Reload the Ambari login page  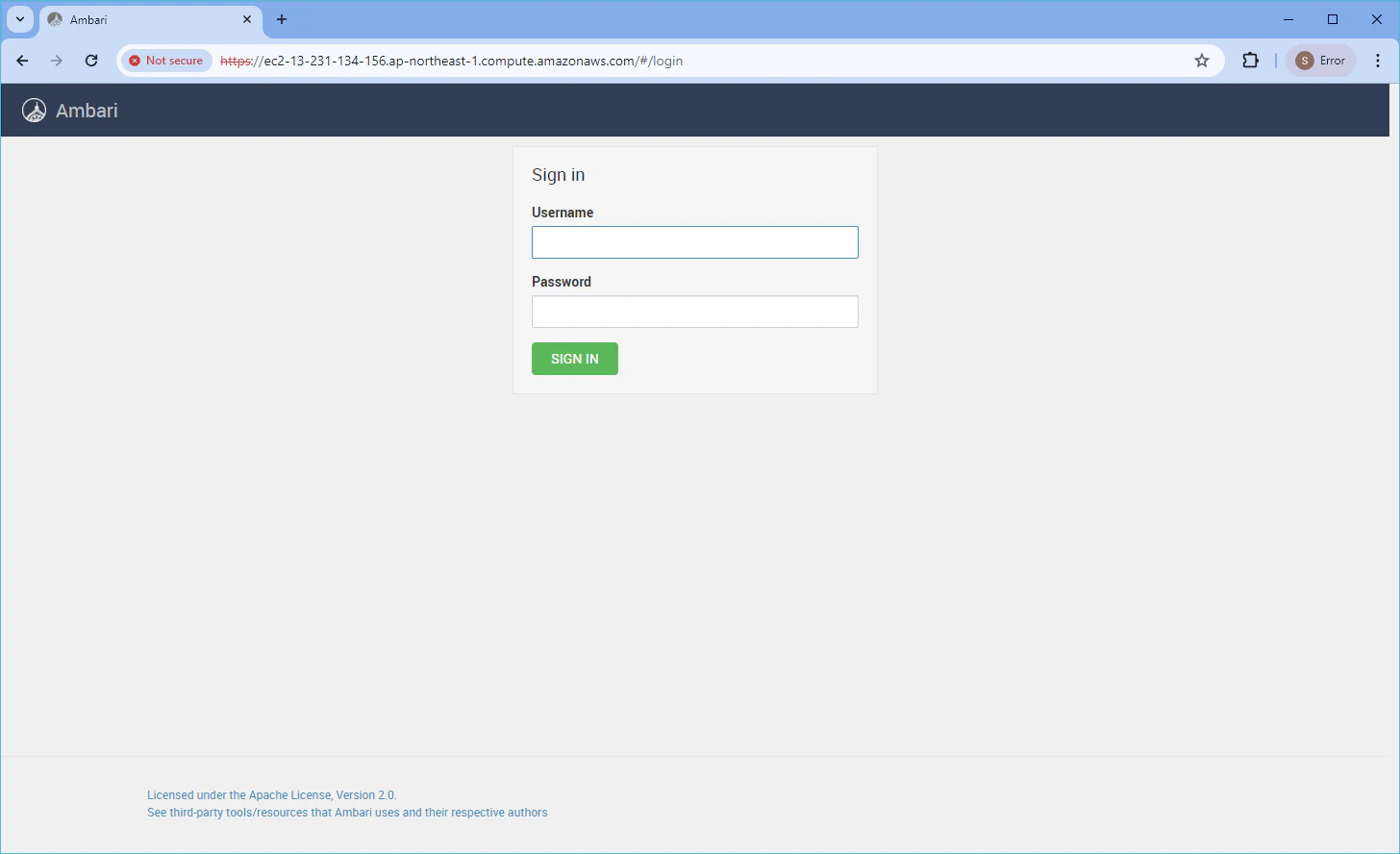tap(91, 61)
